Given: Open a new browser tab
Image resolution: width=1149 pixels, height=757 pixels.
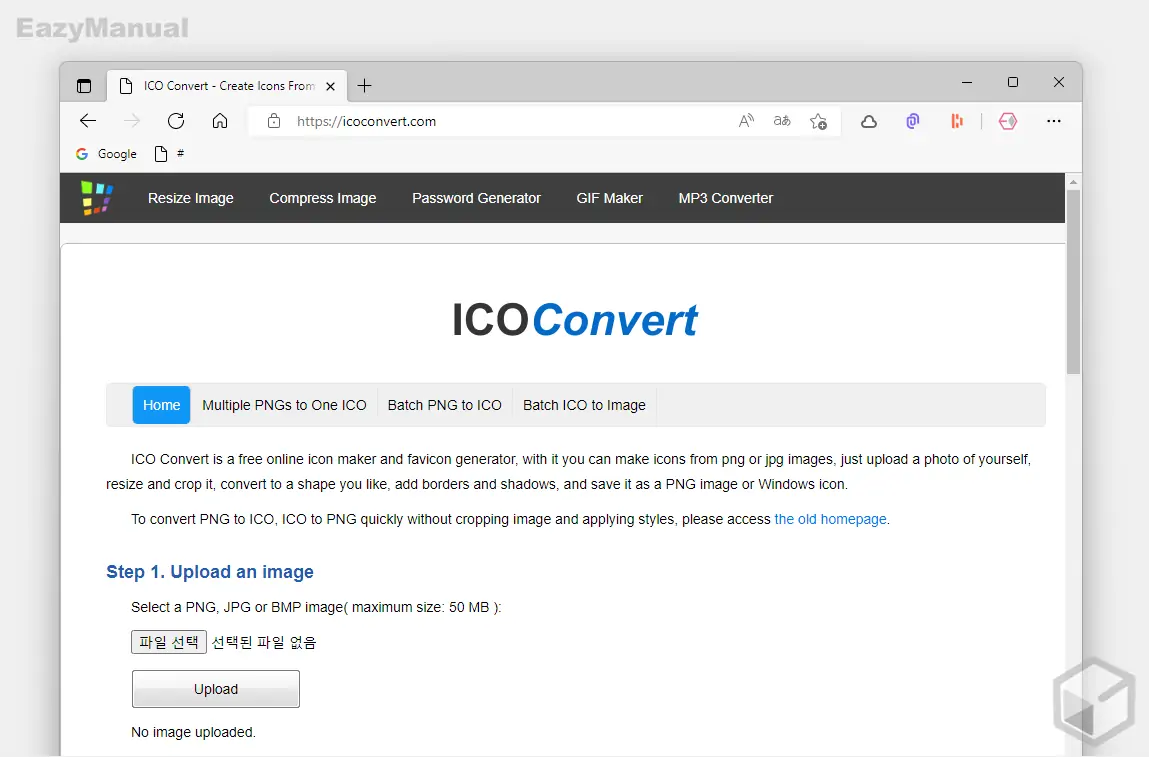Looking at the screenshot, I should pyautogui.click(x=364, y=86).
